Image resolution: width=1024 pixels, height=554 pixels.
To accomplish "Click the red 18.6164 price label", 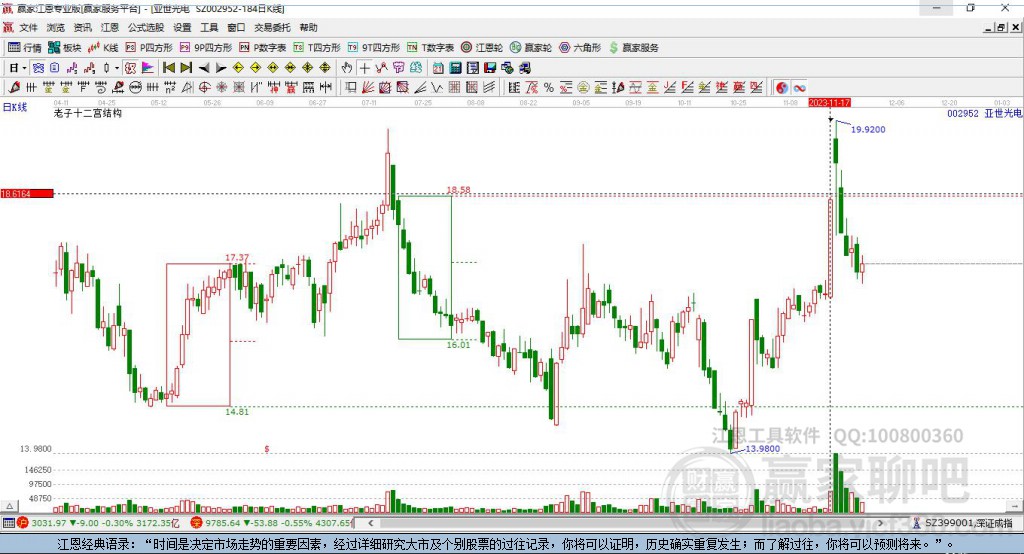I will pos(27,193).
